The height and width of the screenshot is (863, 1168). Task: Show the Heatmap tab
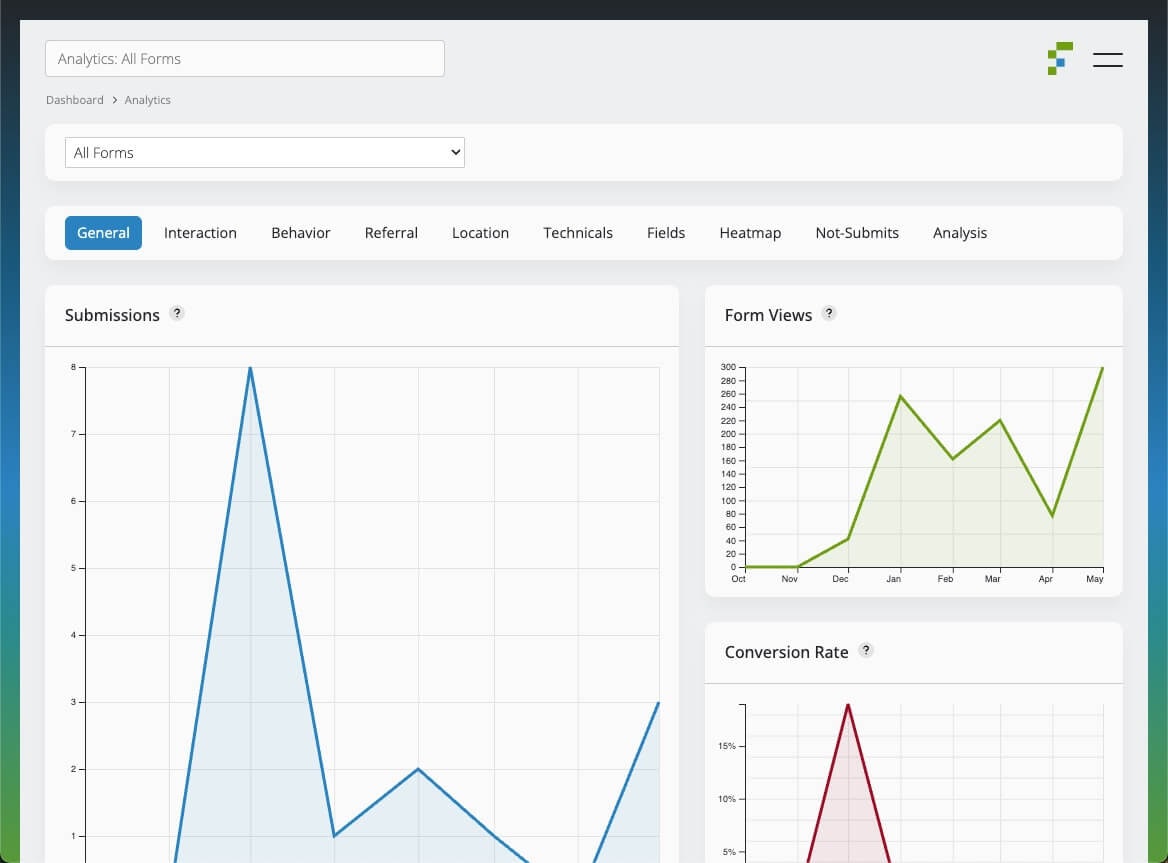tap(750, 233)
